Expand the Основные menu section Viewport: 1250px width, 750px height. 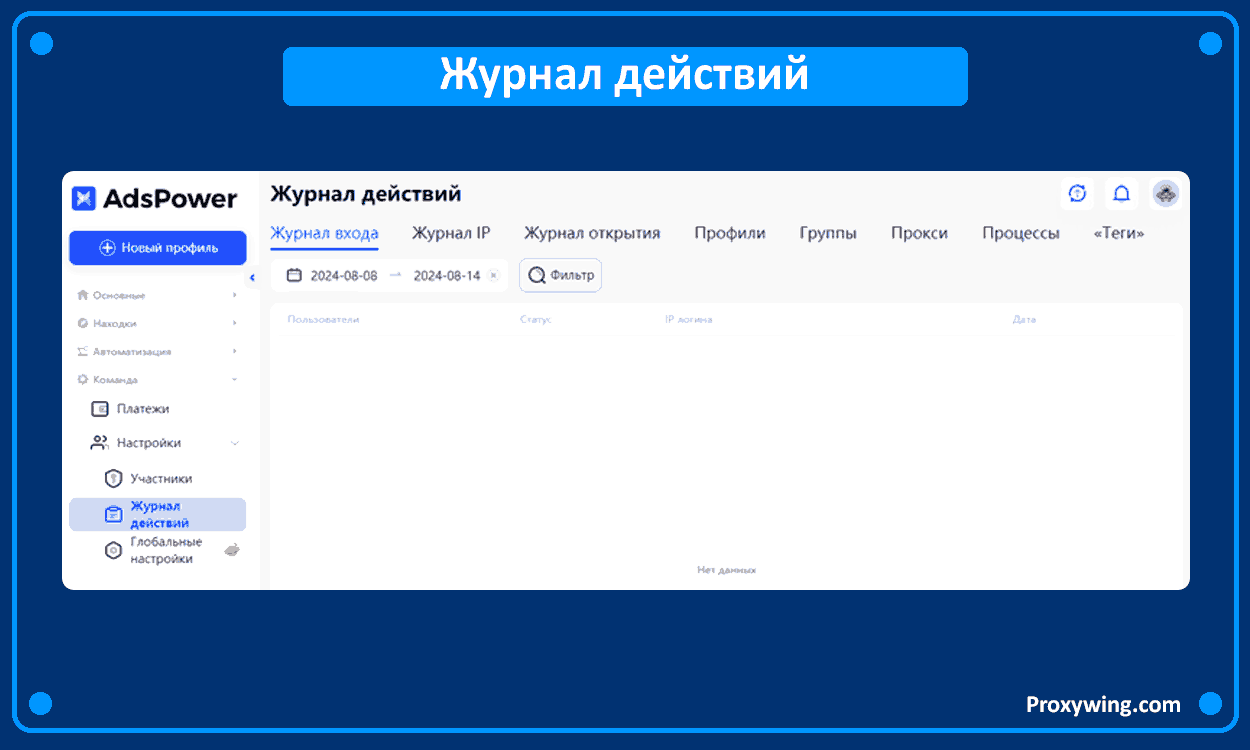(158, 295)
